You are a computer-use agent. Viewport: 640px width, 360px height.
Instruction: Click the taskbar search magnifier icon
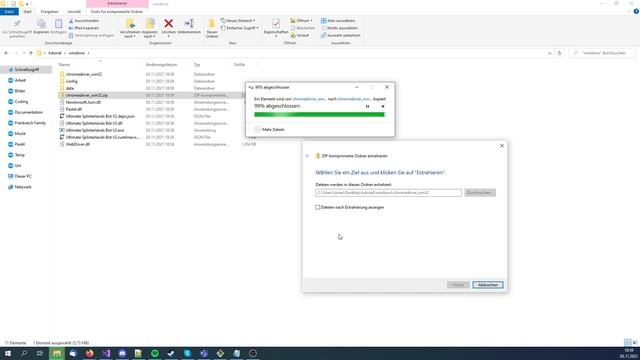click(24, 353)
